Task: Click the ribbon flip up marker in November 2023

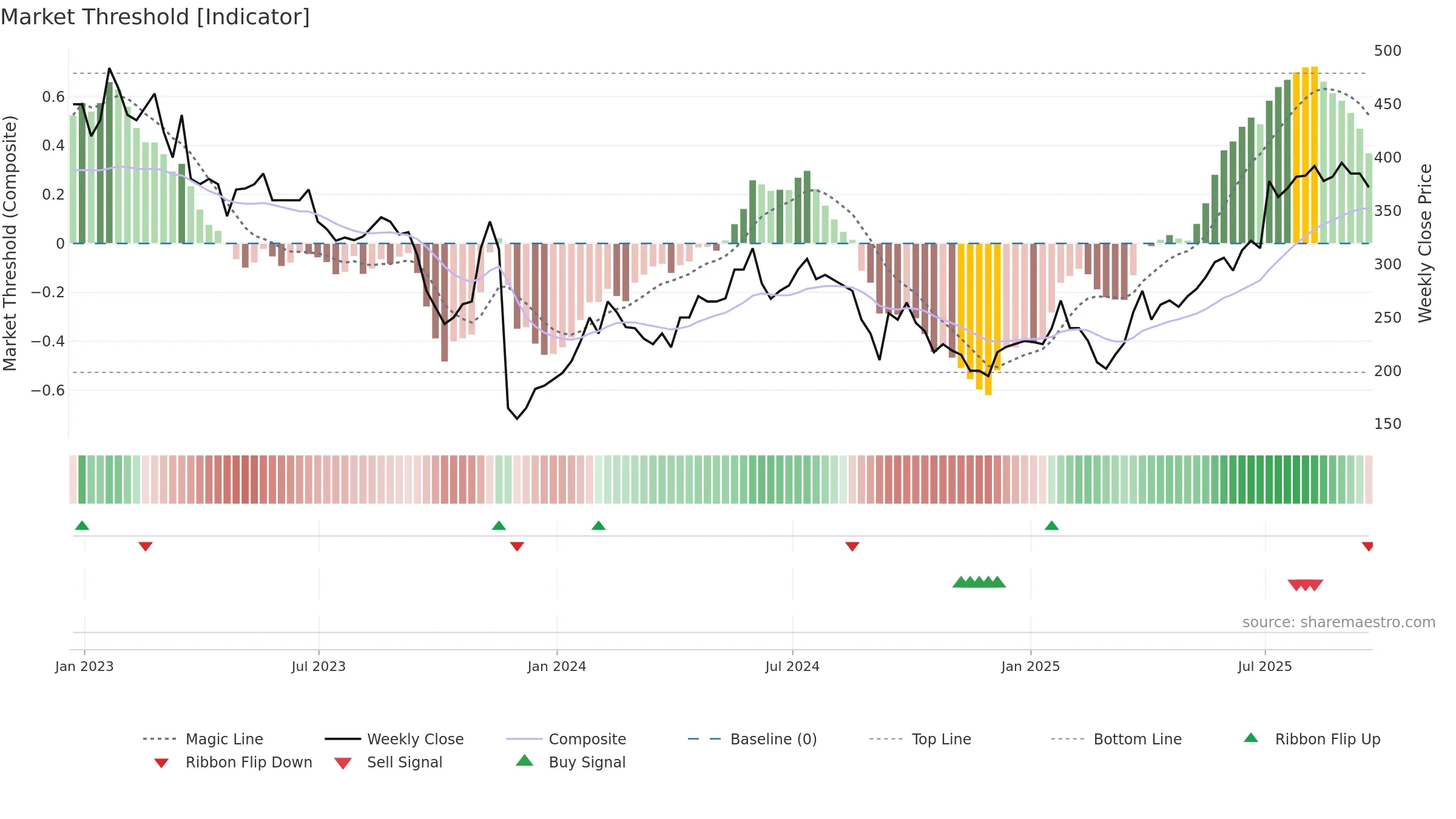Action: click(x=499, y=525)
